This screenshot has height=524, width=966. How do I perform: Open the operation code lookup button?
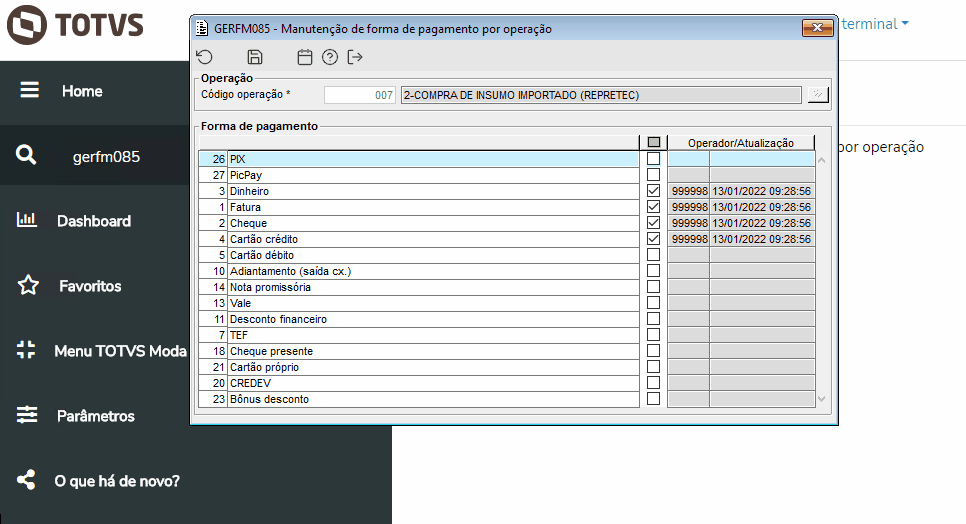[x=818, y=95]
